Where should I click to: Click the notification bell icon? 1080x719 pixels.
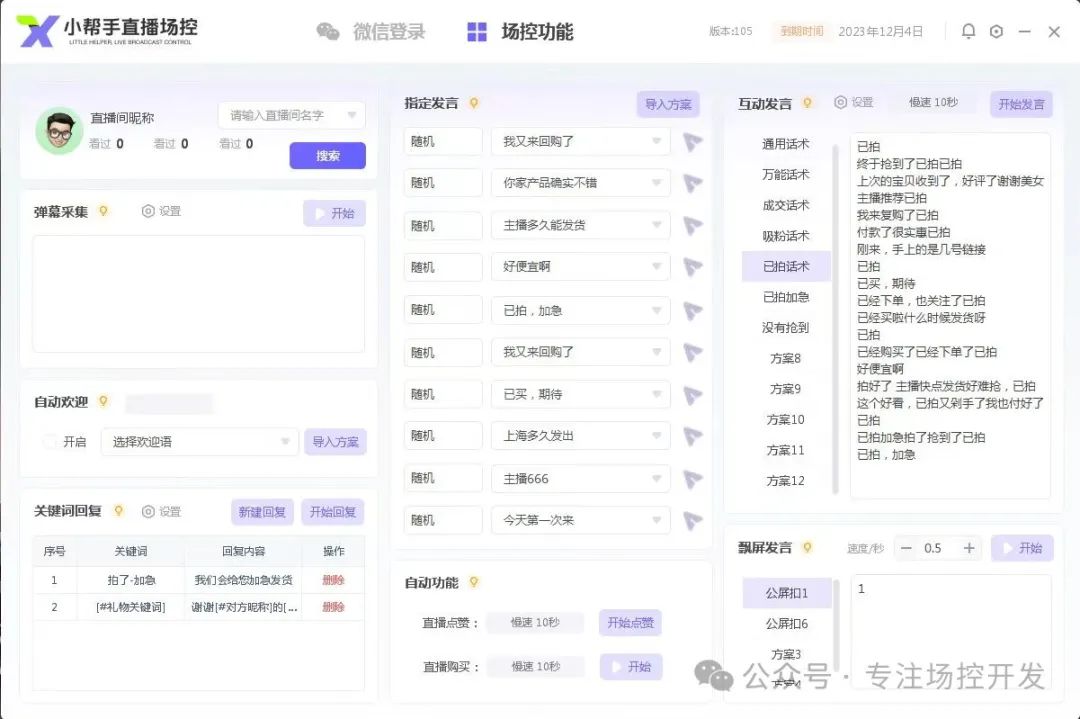(968, 31)
